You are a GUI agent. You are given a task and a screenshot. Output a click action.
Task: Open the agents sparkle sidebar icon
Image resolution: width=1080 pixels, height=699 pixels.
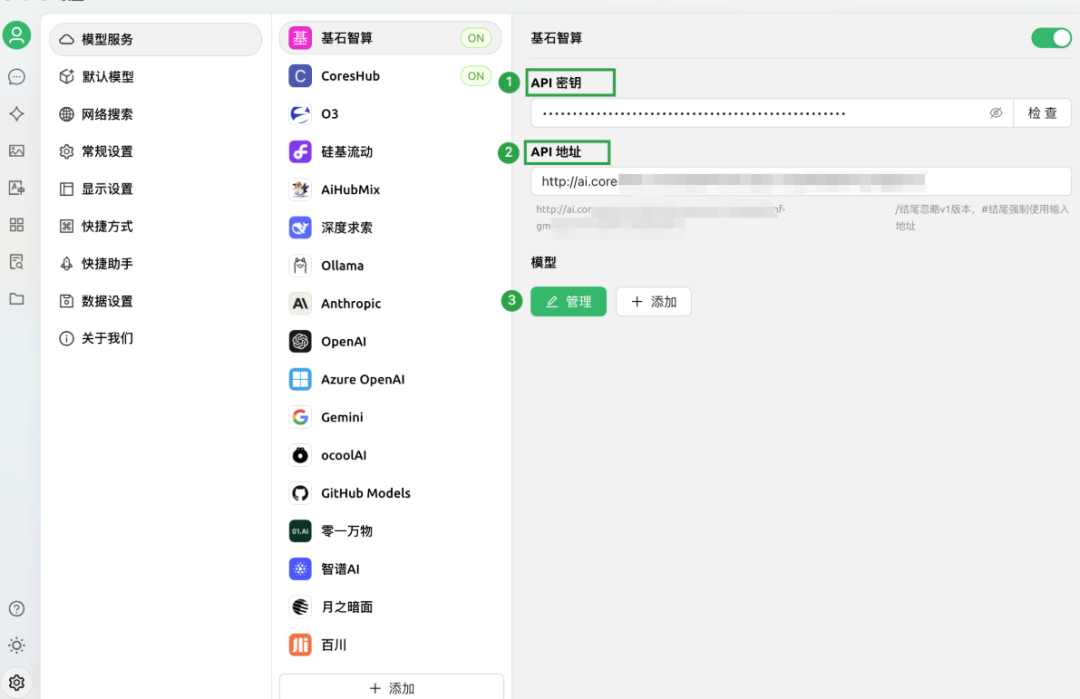click(17, 114)
